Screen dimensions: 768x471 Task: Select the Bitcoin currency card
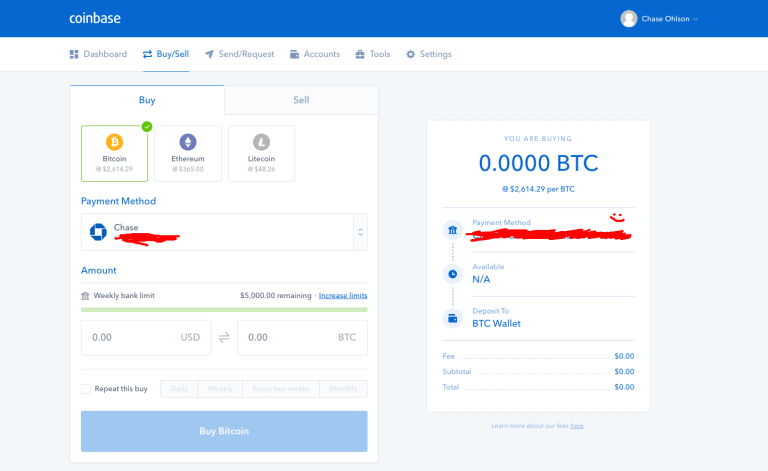(x=115, y=153)
